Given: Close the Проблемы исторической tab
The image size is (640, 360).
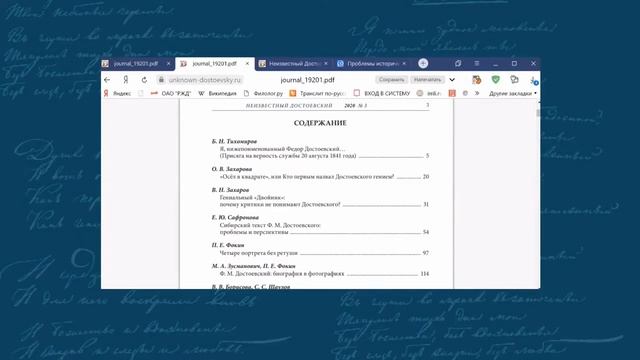Looking at the screenshot, I should pos(404,64).
